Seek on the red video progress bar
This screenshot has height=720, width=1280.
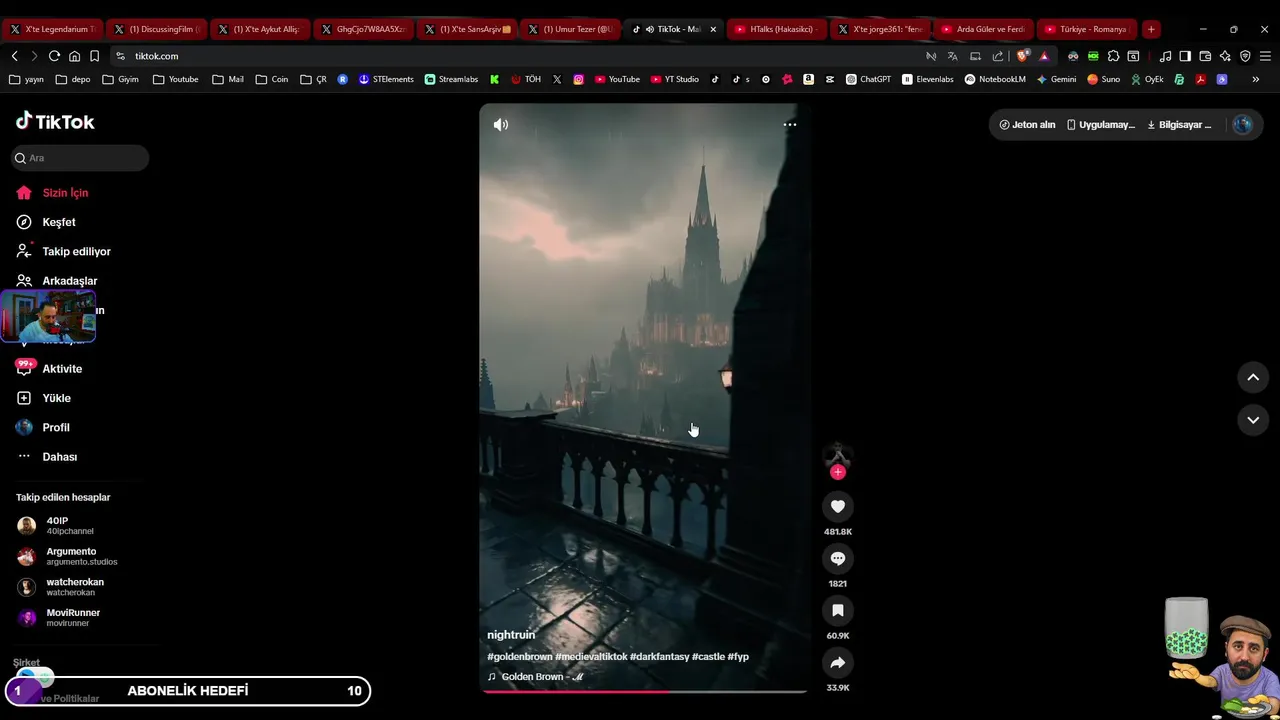(x=643, y=691)
